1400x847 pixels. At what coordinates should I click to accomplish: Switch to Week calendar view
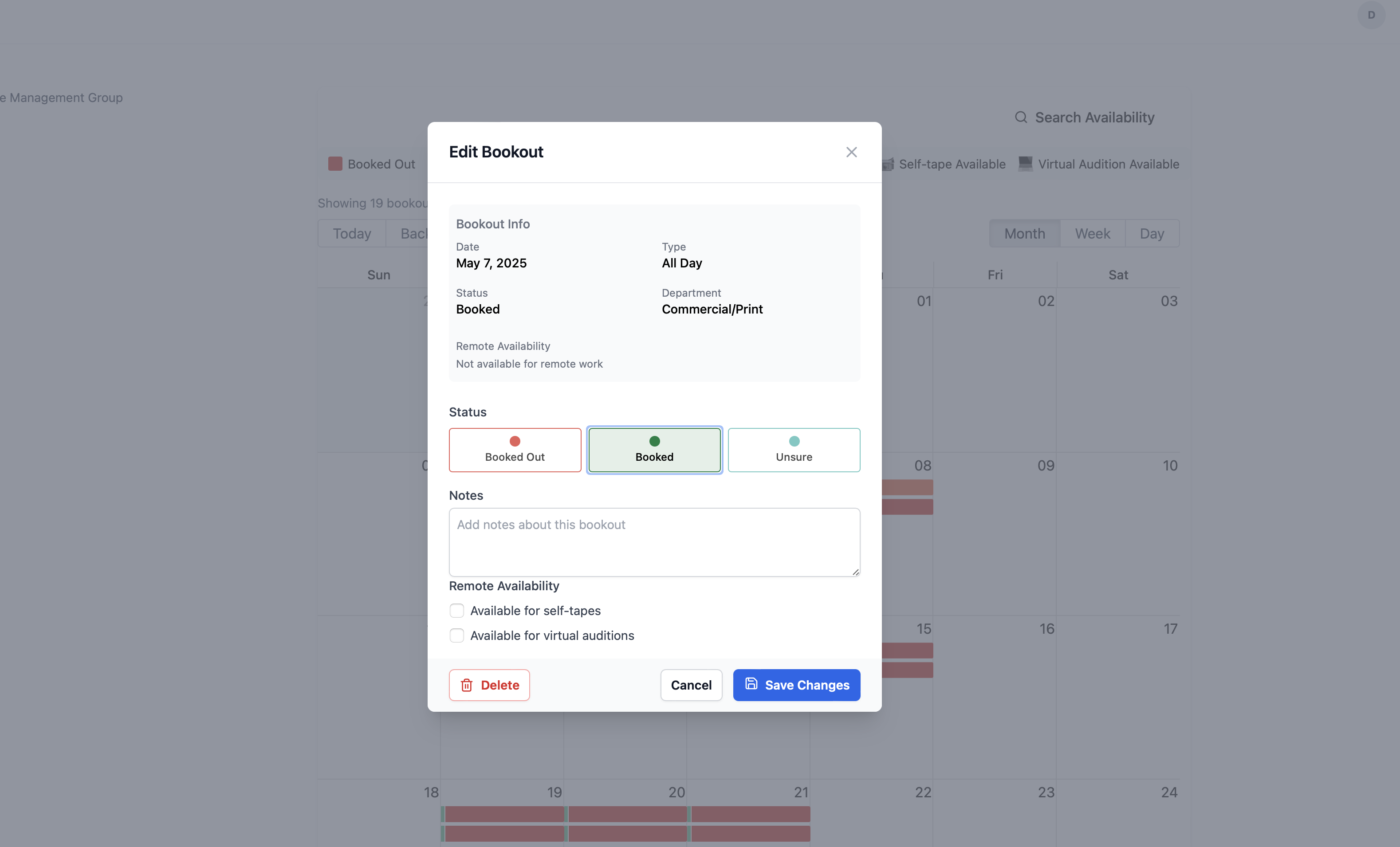pos(1092,233)
